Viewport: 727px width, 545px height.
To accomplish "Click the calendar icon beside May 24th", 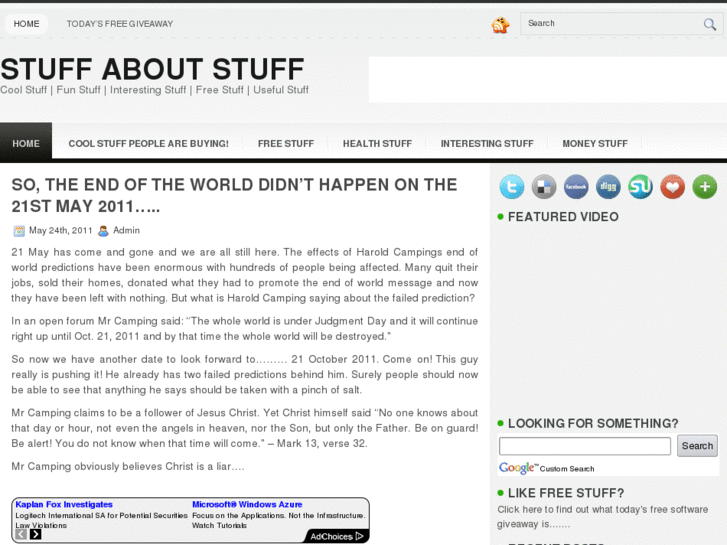I will click(19, 231).
